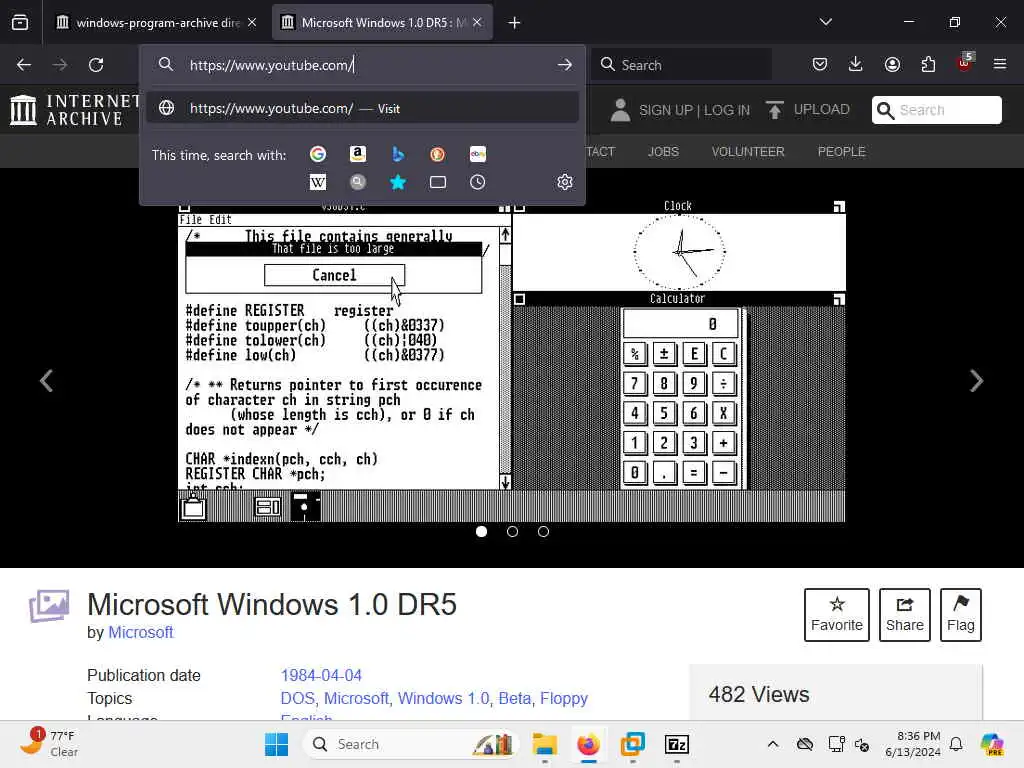Search bookmarks star icon
1024x768 pixels.
point(398,182)
